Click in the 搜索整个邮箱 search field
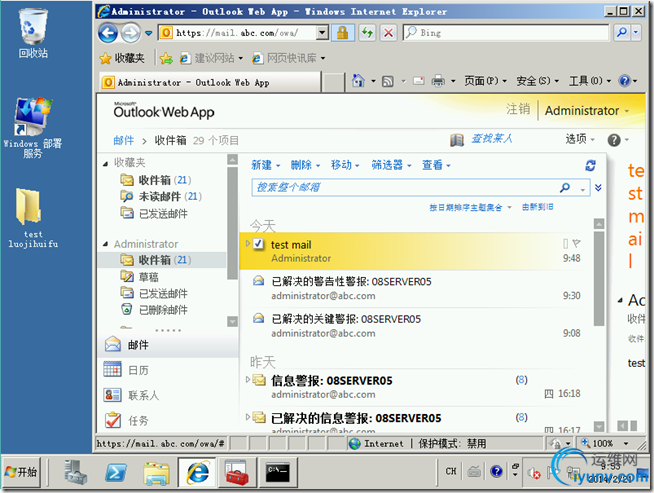This screenshot has height=493, width=654. point(405,188)
